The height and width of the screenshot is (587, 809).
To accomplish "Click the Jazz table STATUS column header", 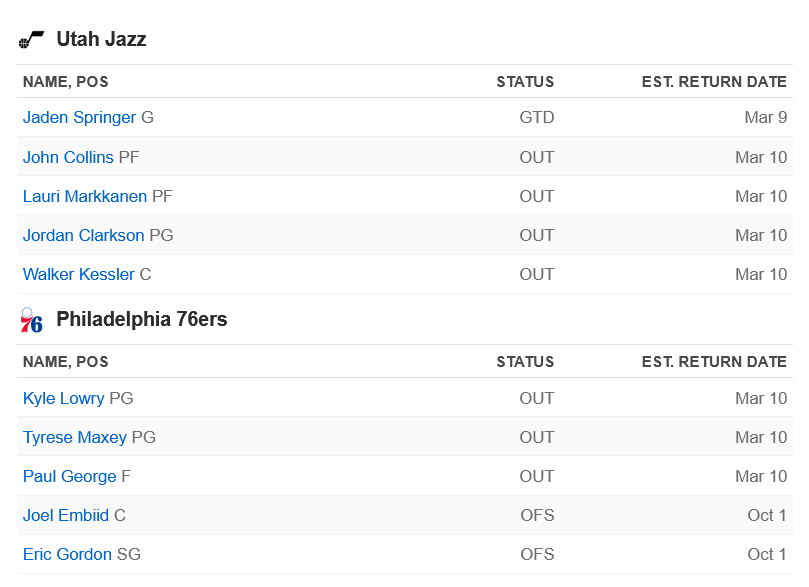I will click(525, 82).
